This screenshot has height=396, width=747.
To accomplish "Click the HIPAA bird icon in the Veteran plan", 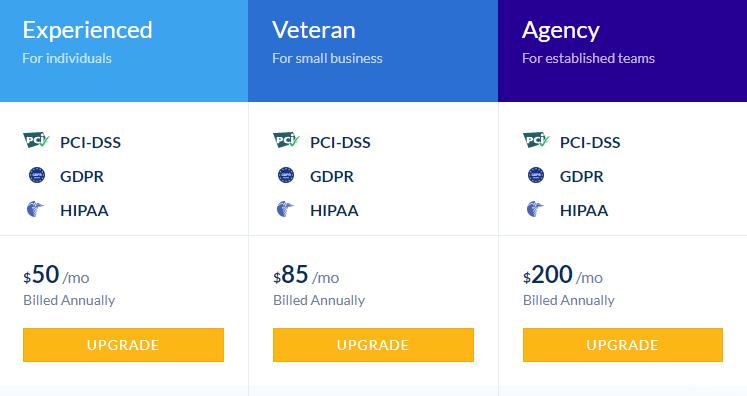I will (285, 209).
